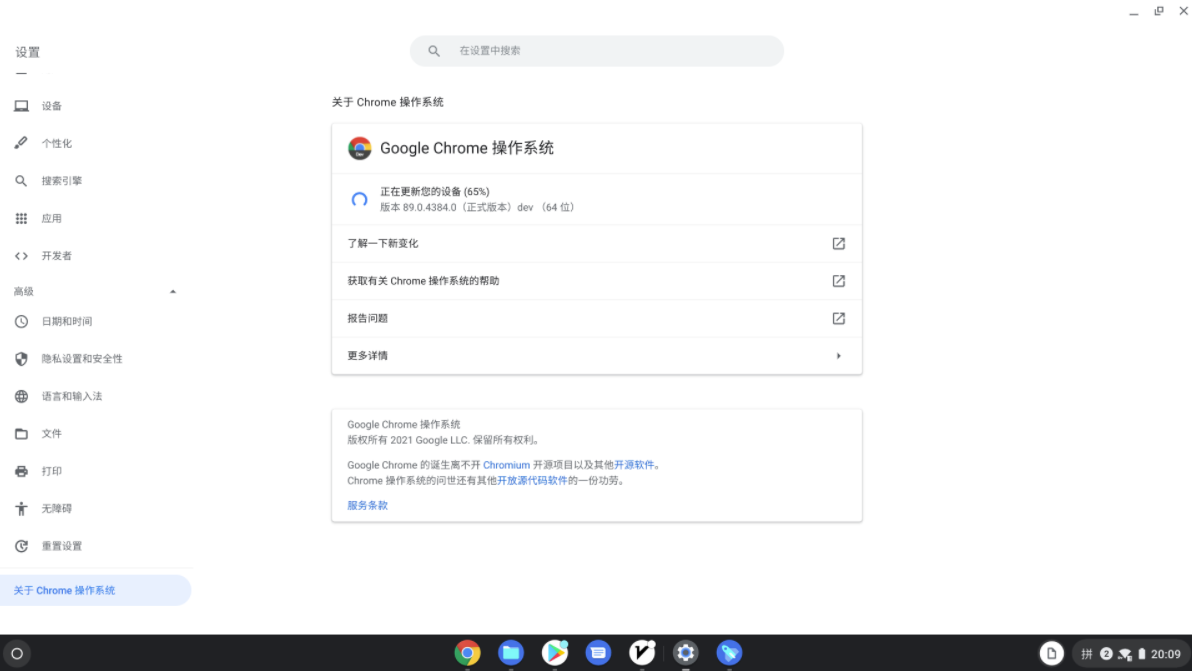Open the Files app from the shelf

[x=511, y=653]
